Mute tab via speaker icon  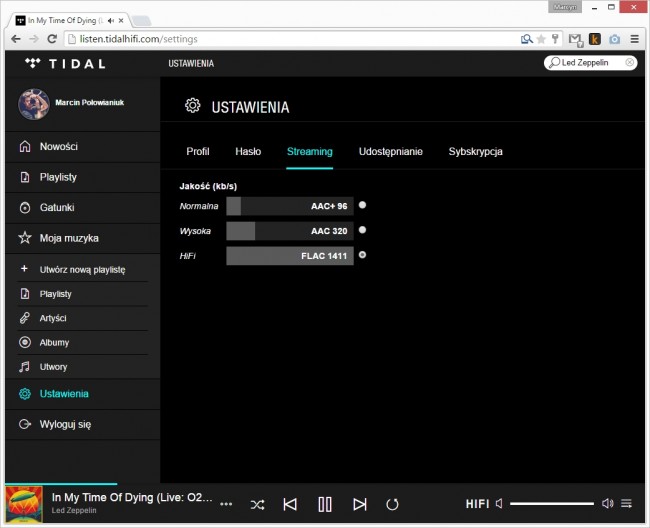coord(110,20)
